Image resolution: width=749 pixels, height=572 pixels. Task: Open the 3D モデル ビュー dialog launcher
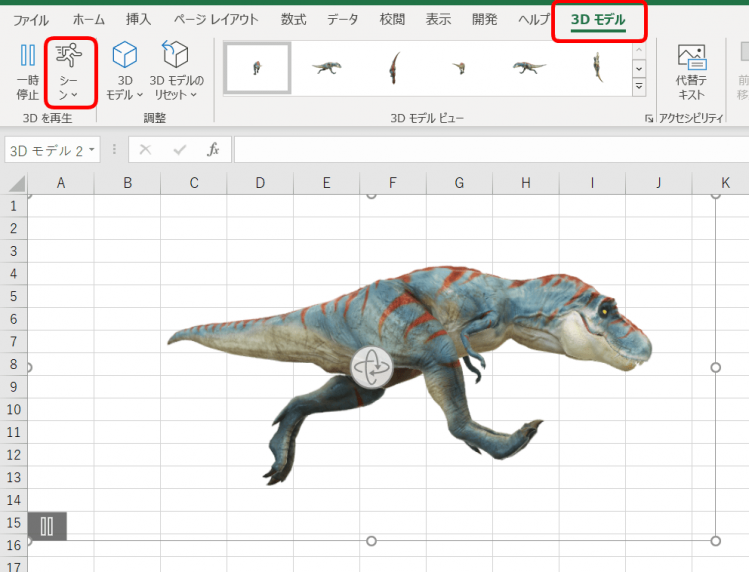coord(649,119)
